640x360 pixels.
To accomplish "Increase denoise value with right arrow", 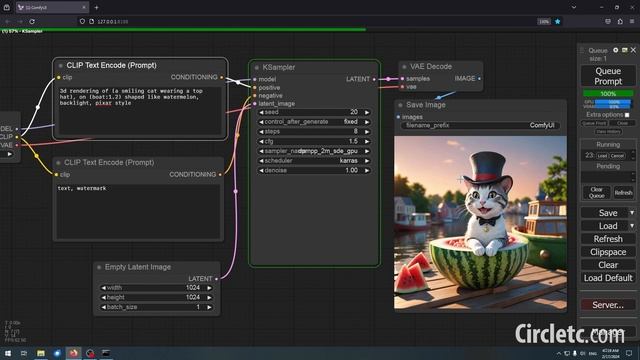I will point(367,171).
